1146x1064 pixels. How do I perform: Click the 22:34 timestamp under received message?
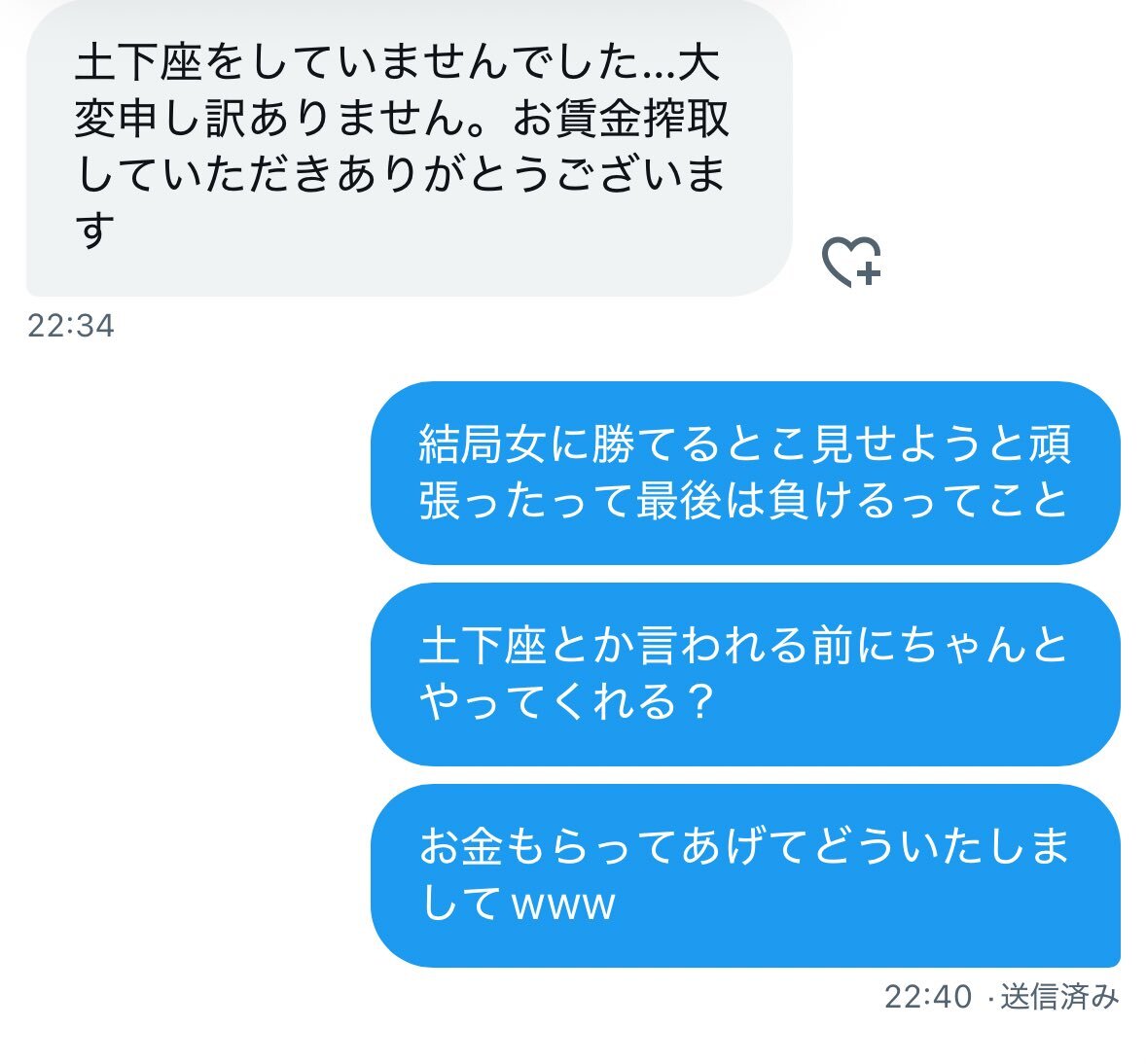pos(71,326)
